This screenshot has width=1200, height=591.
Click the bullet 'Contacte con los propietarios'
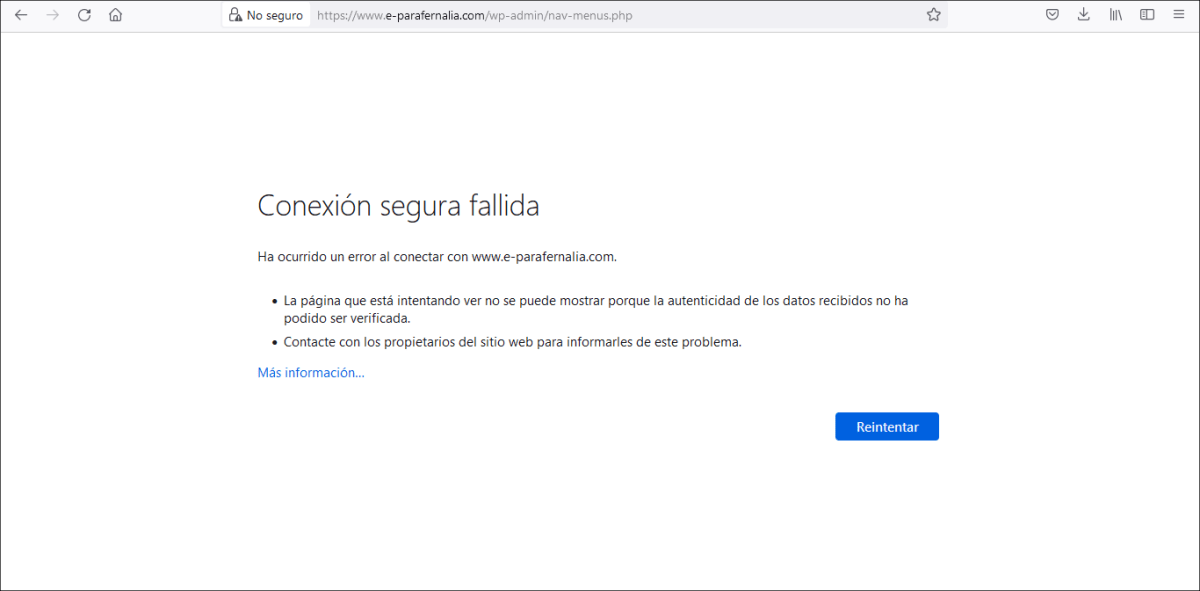513,341
